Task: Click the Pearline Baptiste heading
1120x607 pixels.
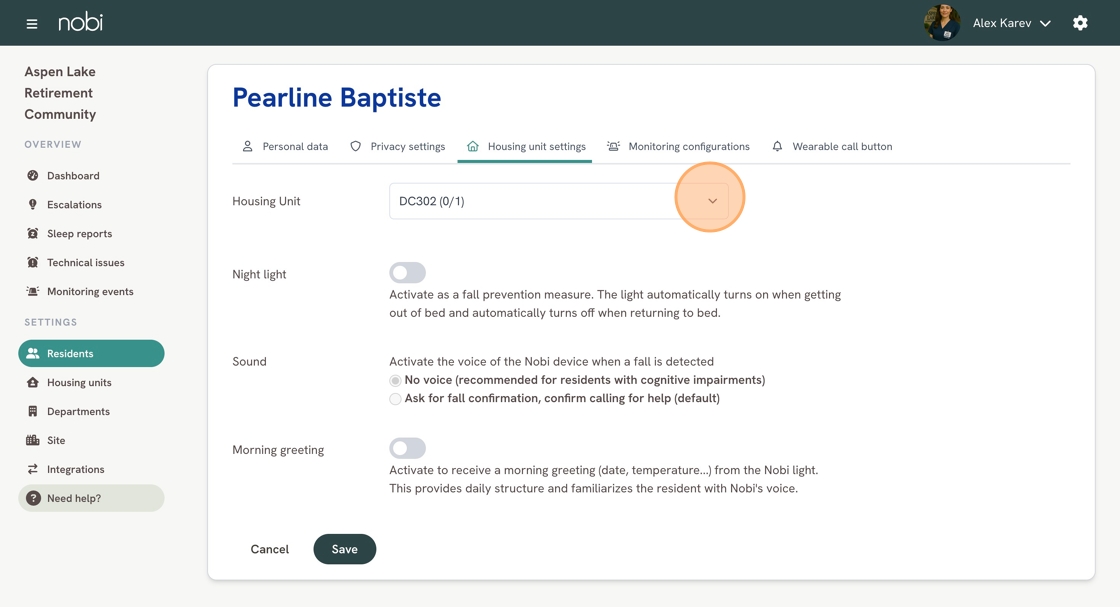Action: [x=336, y=98]
